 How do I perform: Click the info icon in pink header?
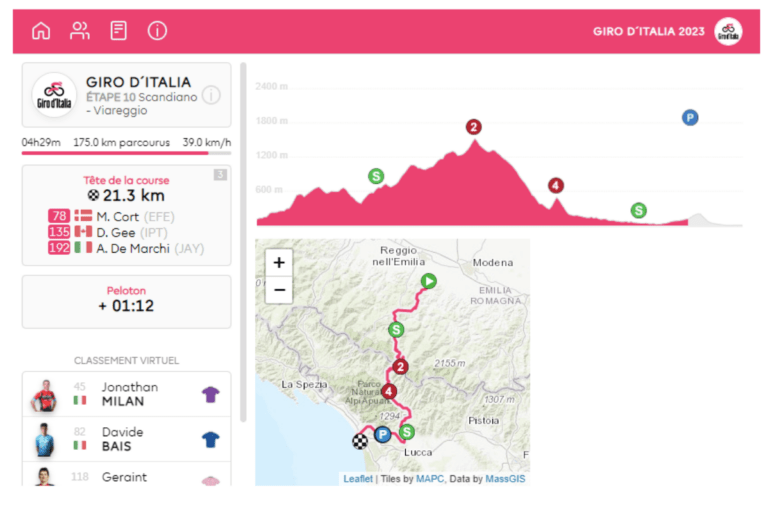pos(157,30)
